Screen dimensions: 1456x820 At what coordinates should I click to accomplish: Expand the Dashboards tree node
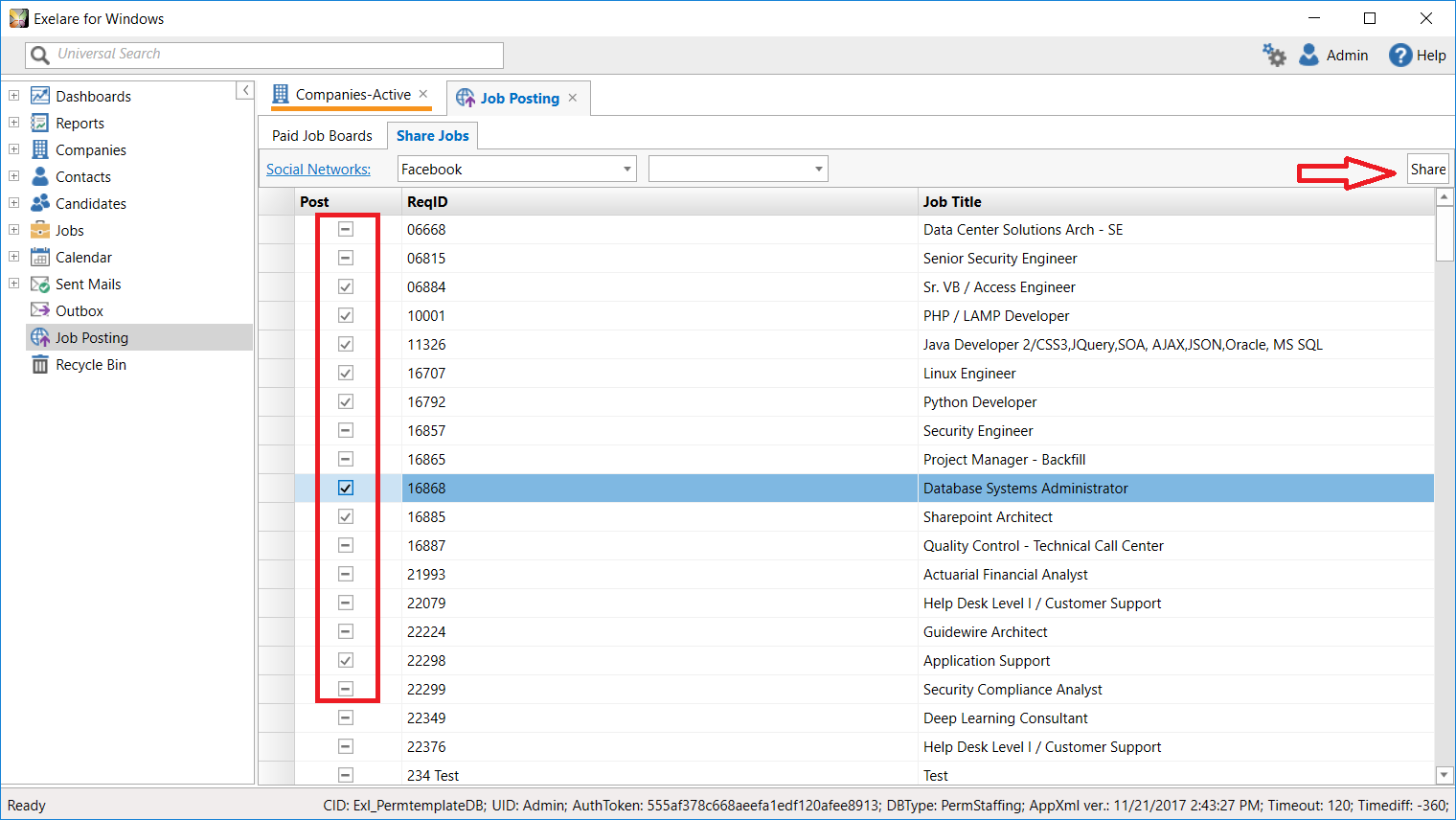(x=13, y=96)
